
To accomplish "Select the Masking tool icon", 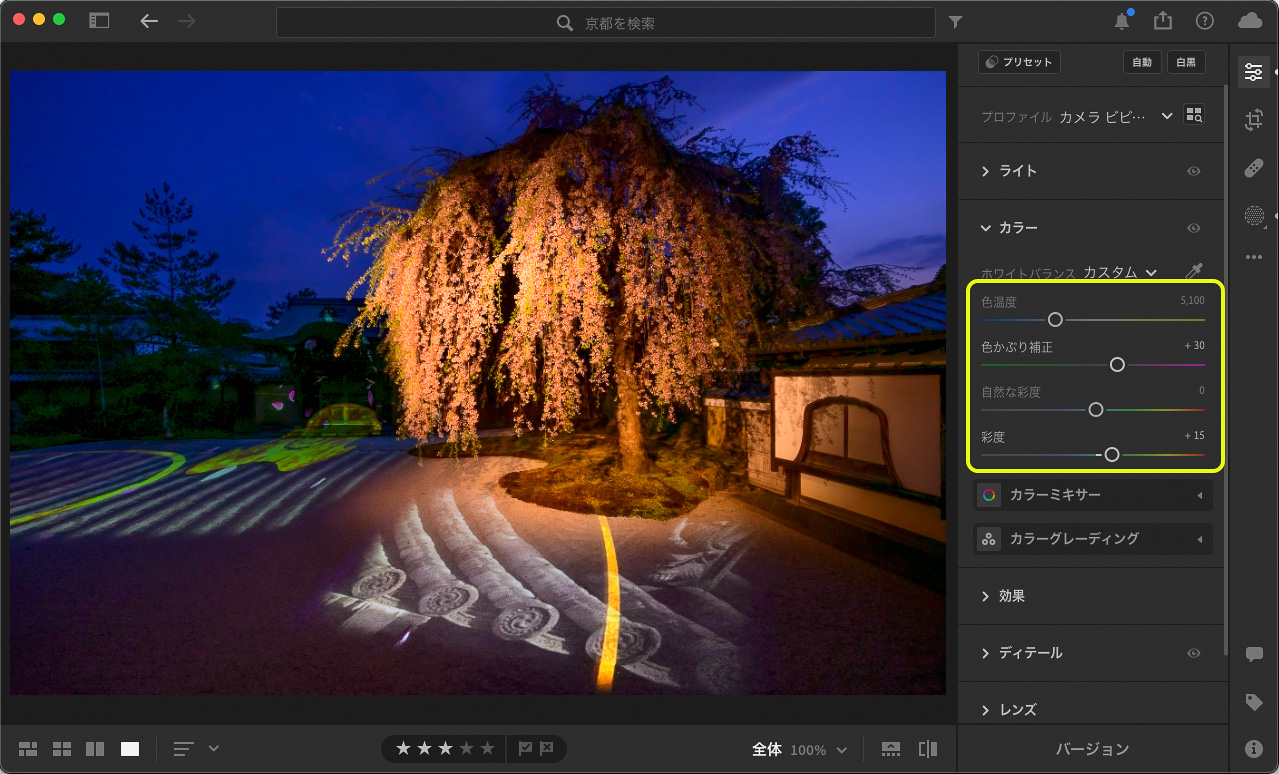I will pos(1253,215).
